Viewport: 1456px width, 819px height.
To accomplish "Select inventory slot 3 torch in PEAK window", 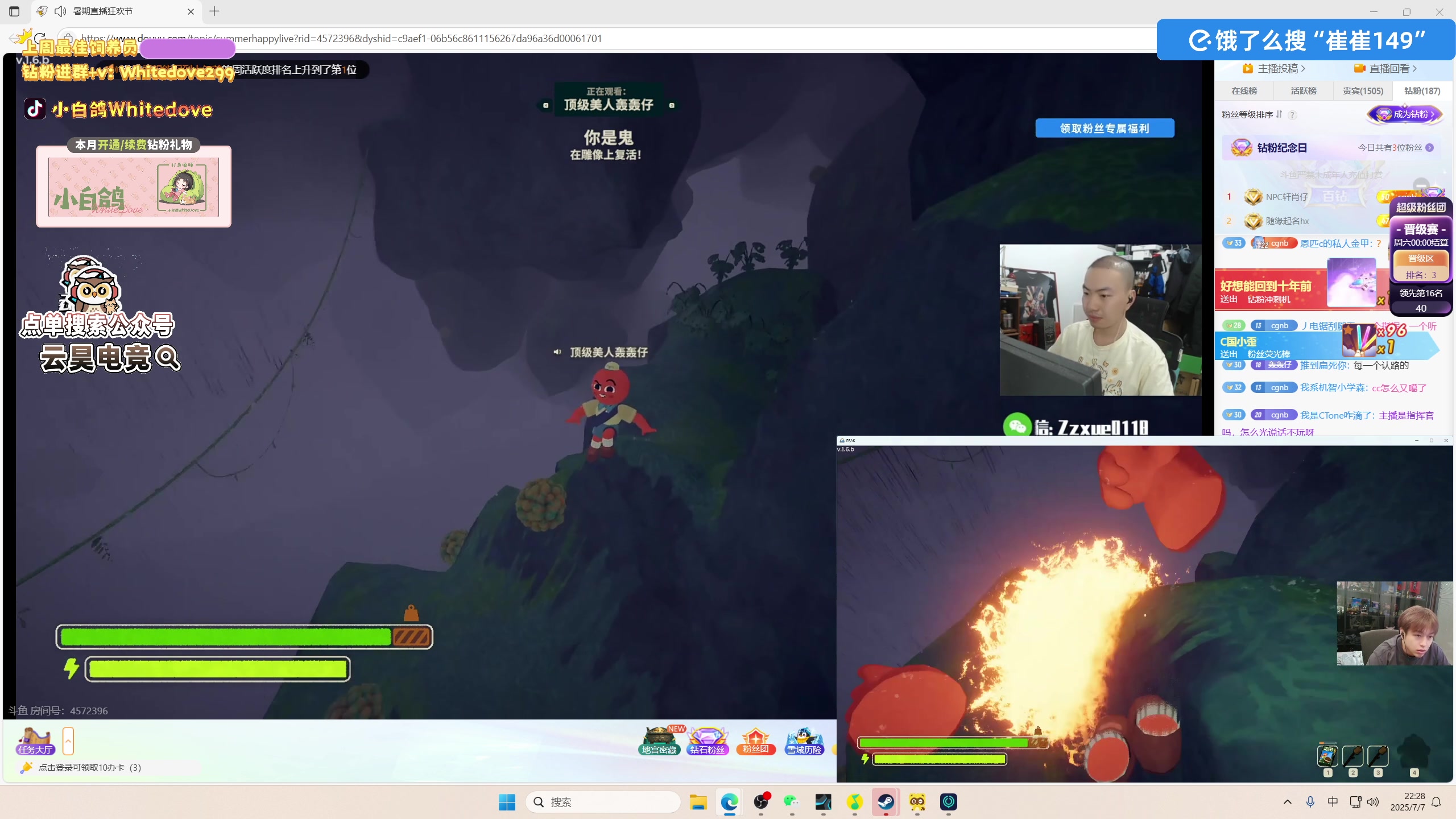I will coord(1378,756).
